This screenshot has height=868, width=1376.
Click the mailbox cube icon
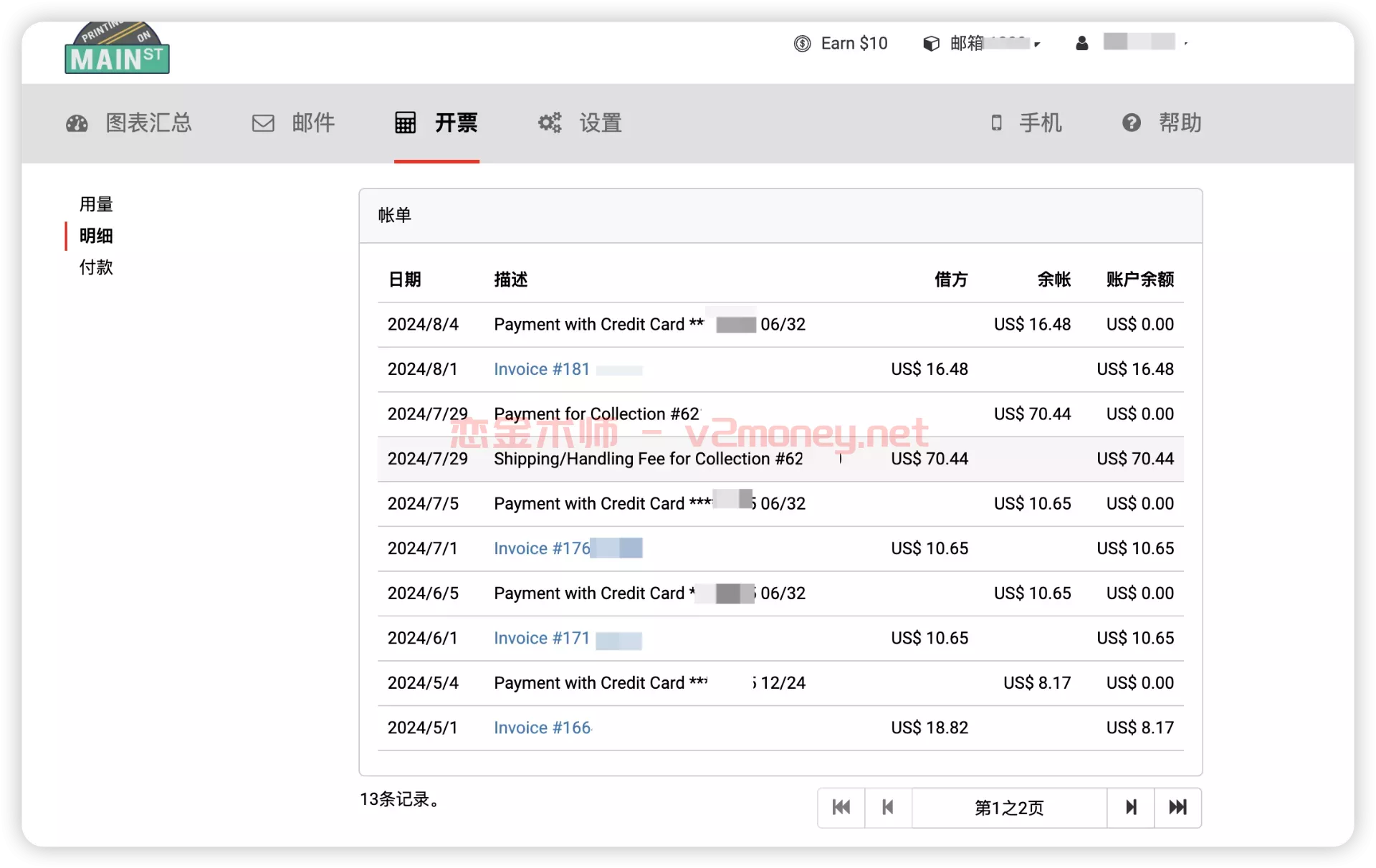[x=931, y=44]
